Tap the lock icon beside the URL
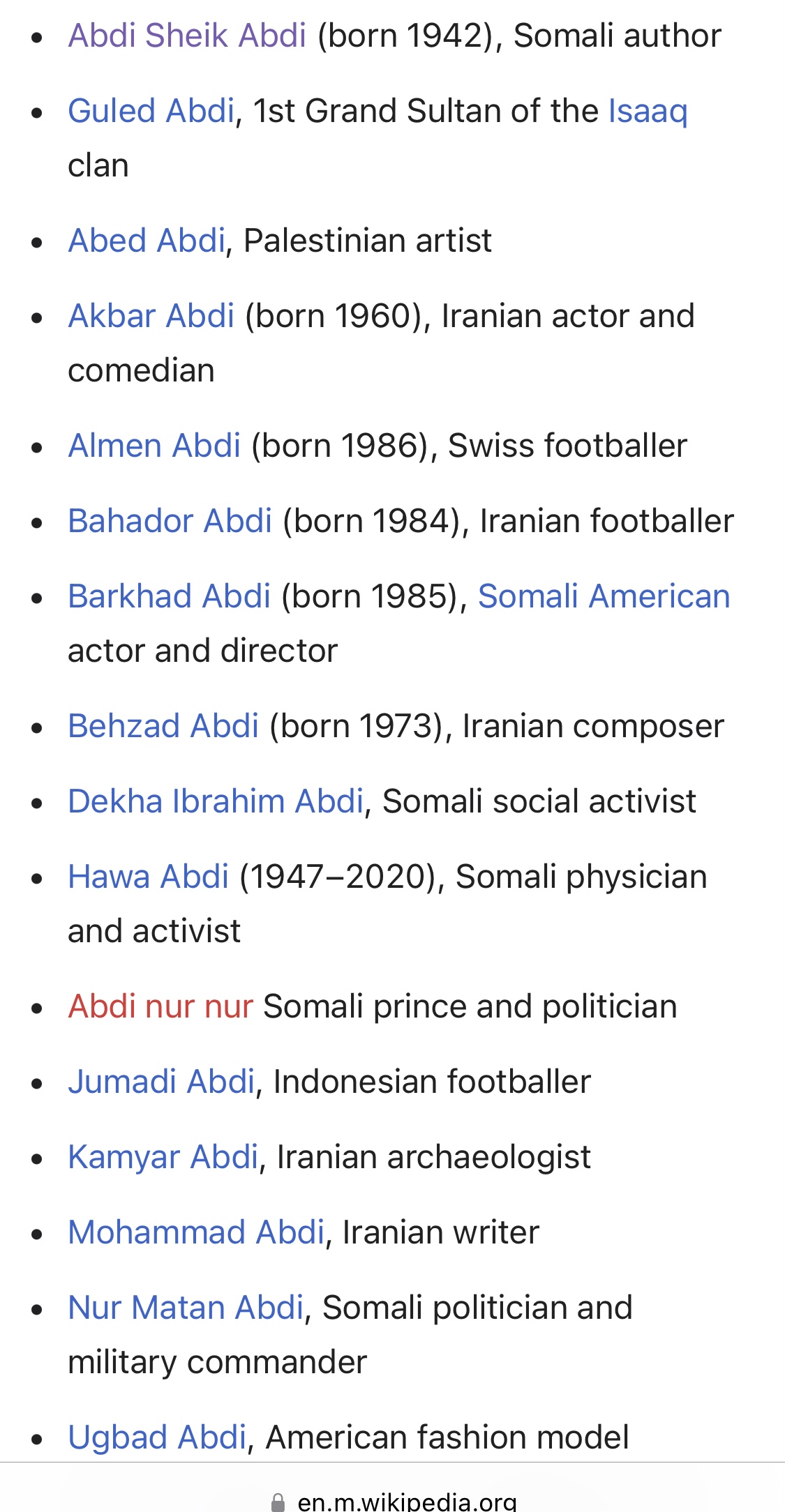The image size is (785, 1512). pyautogui.click(x=278, y=1502)
